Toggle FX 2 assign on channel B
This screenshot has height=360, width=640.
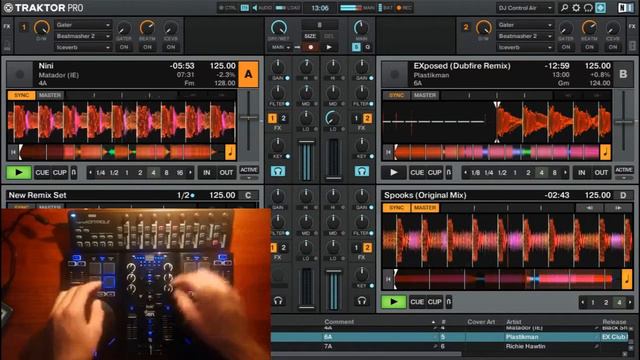[x=367, y=118]
